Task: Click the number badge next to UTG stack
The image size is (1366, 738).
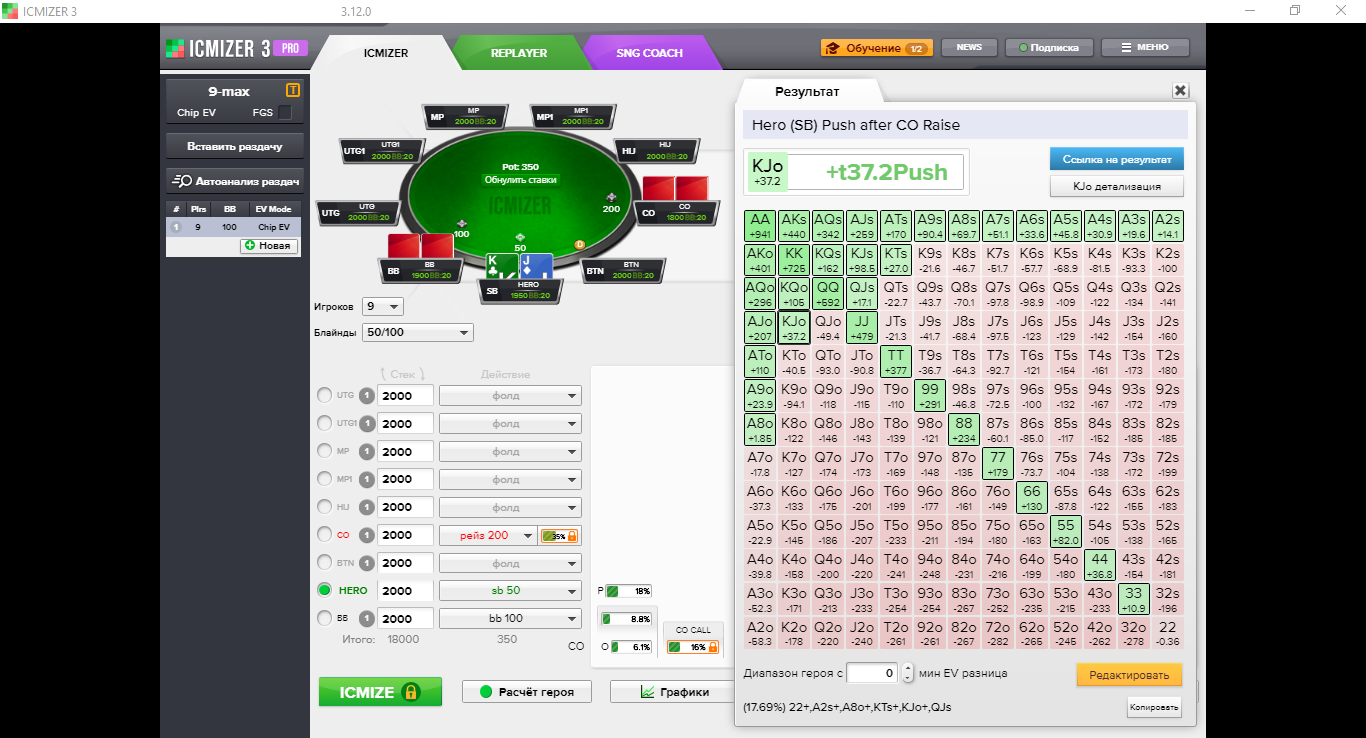Action: click(367, 396)
